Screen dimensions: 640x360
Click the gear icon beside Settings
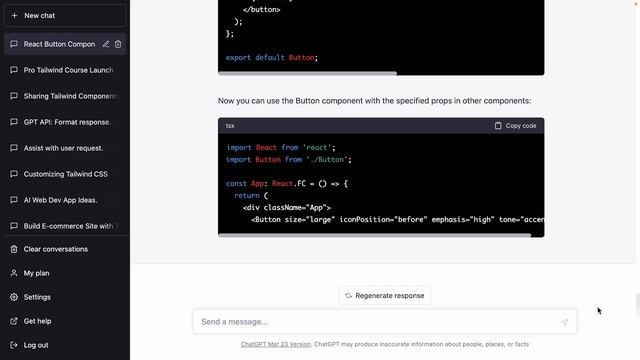coord(14,297)
